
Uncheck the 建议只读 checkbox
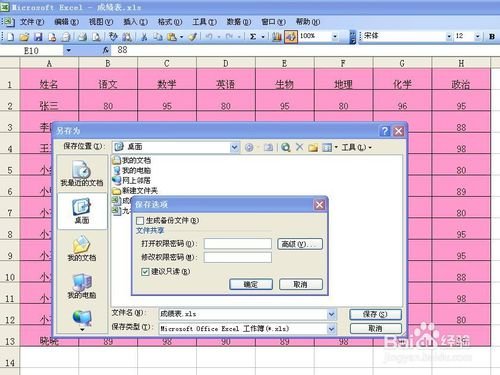pyautogui.click(x=145, y=272)
